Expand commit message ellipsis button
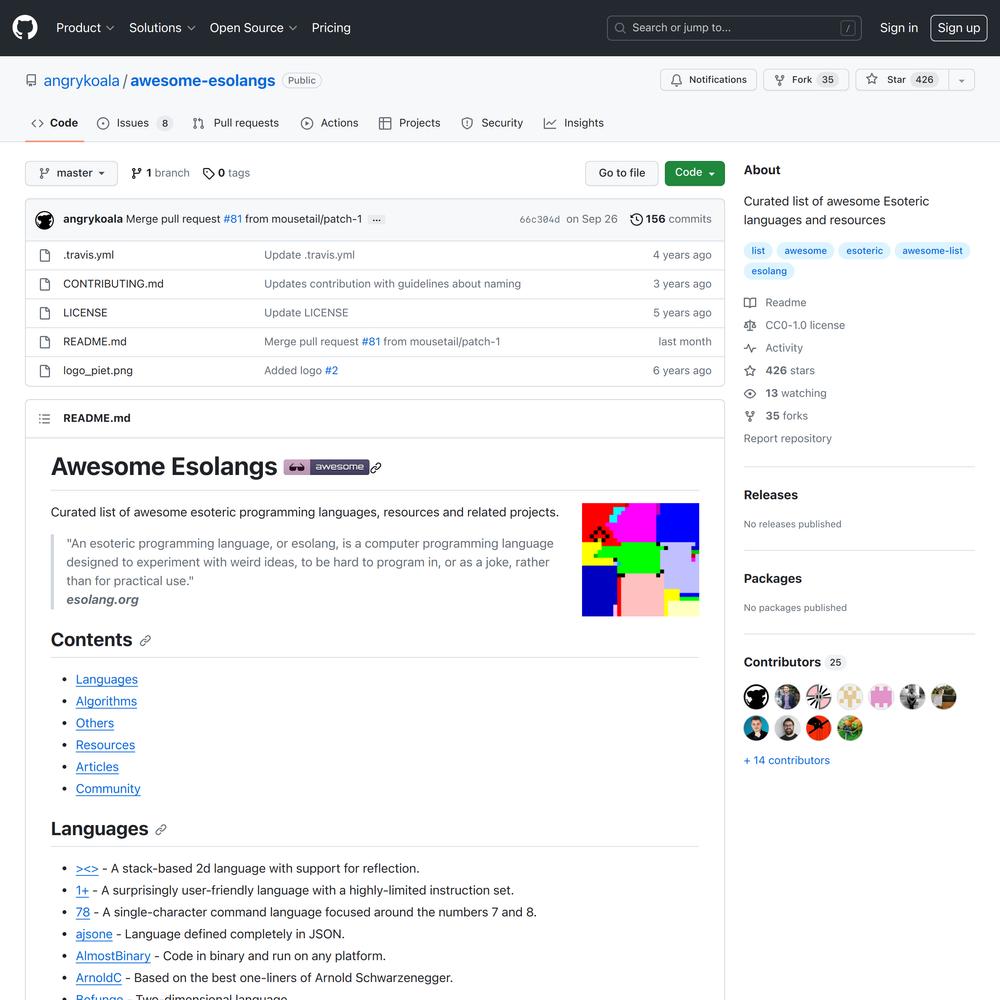The height and width of the screenshot is (1000, 1000). pos(377,219)
